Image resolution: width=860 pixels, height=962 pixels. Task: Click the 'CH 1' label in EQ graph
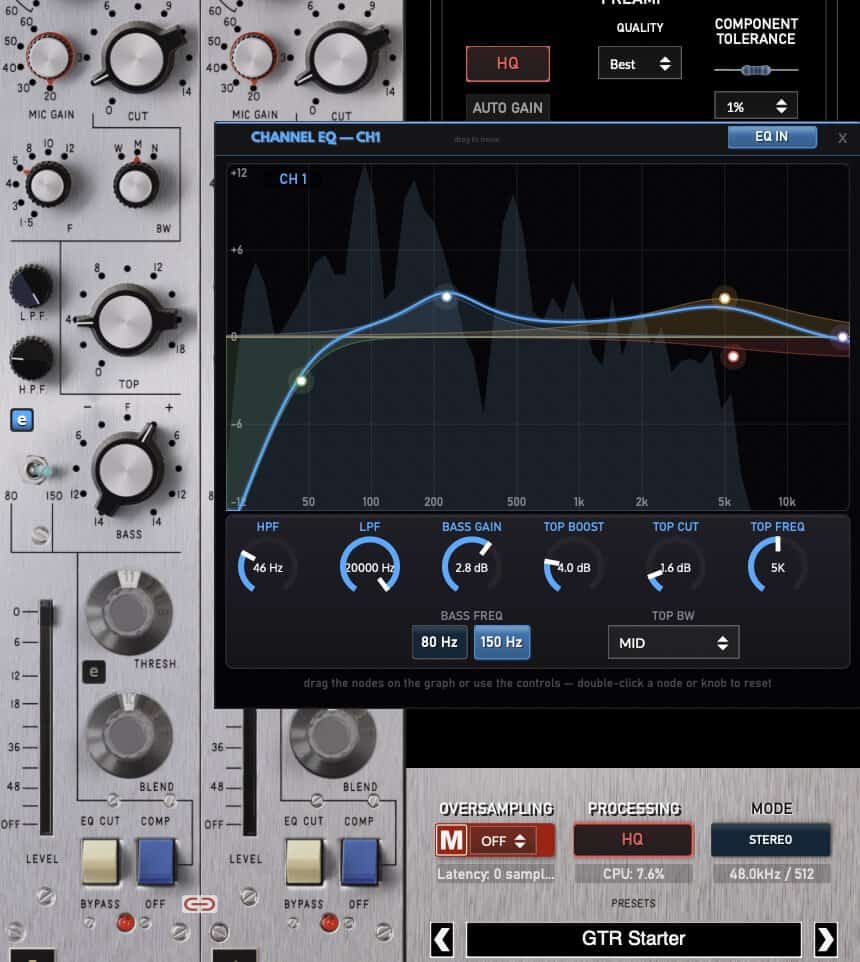(x=293, y=179)
